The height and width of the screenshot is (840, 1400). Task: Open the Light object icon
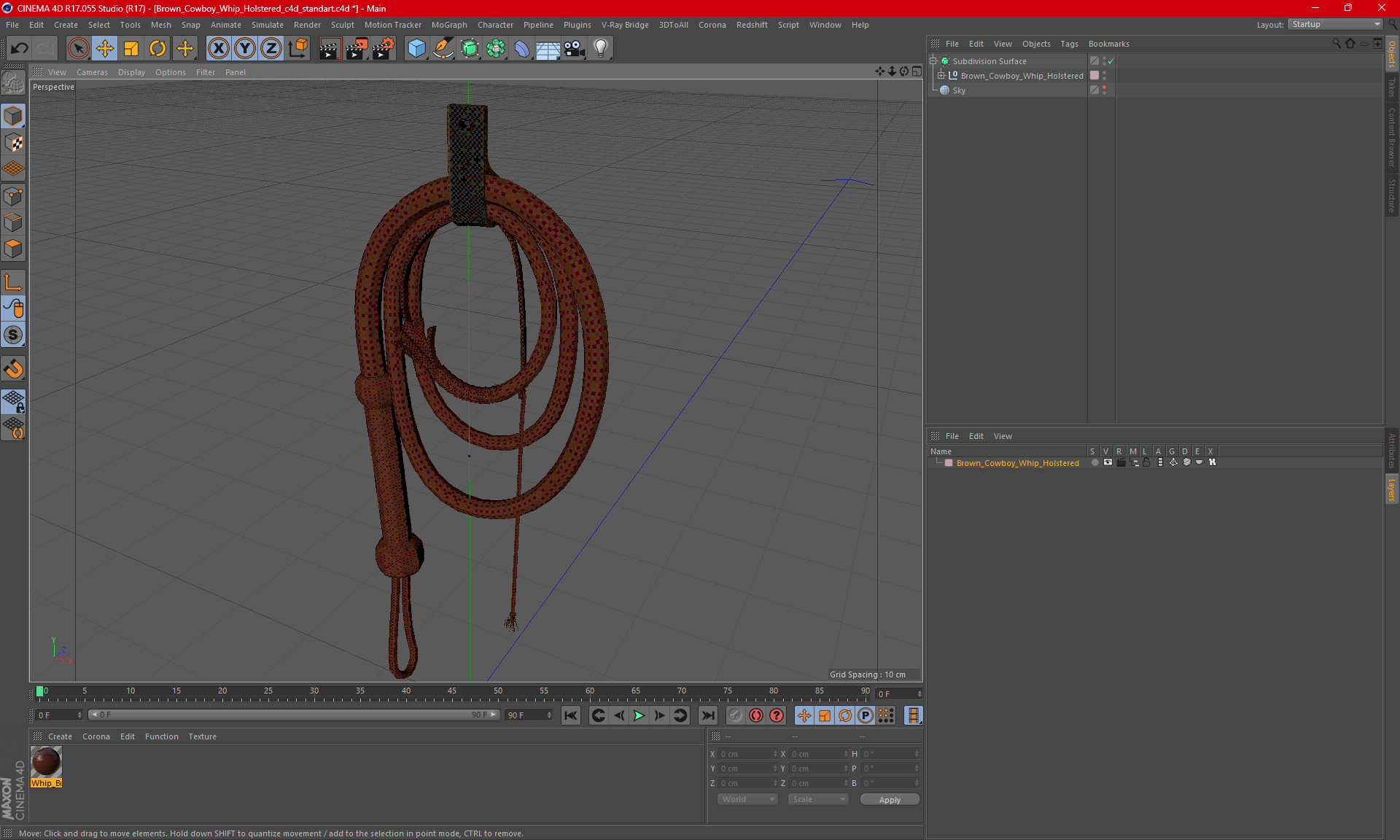pos(600,49)
